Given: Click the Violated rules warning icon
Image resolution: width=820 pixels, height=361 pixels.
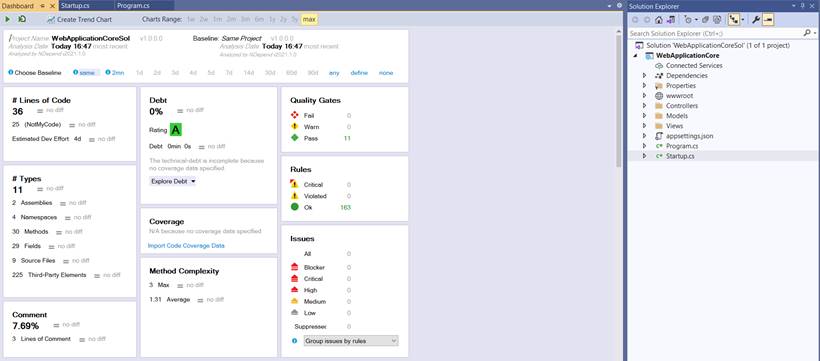Looking at the screenshot, I should point(294,196).
